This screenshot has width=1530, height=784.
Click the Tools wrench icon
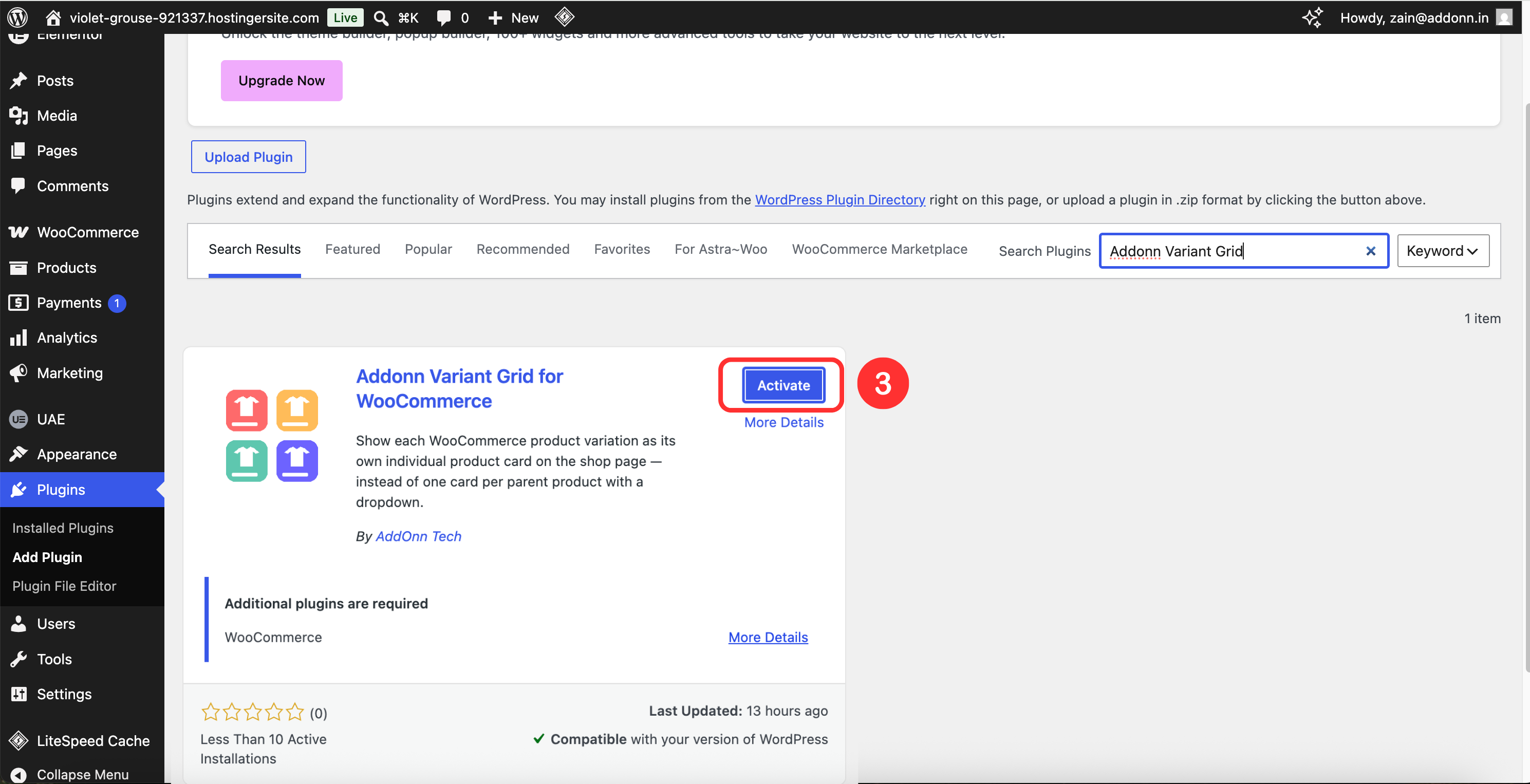18,659
